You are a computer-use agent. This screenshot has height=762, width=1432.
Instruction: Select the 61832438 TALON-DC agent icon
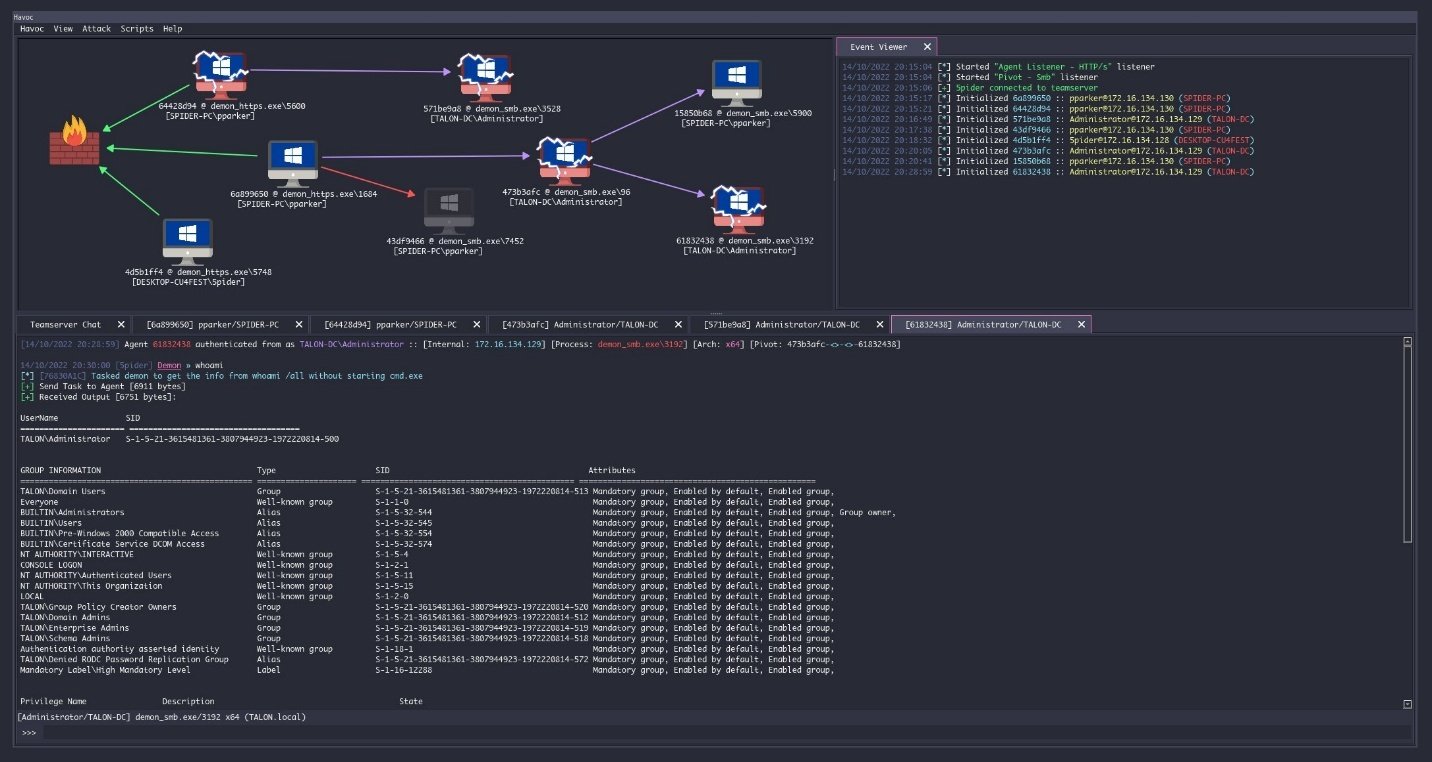(739, 208)
